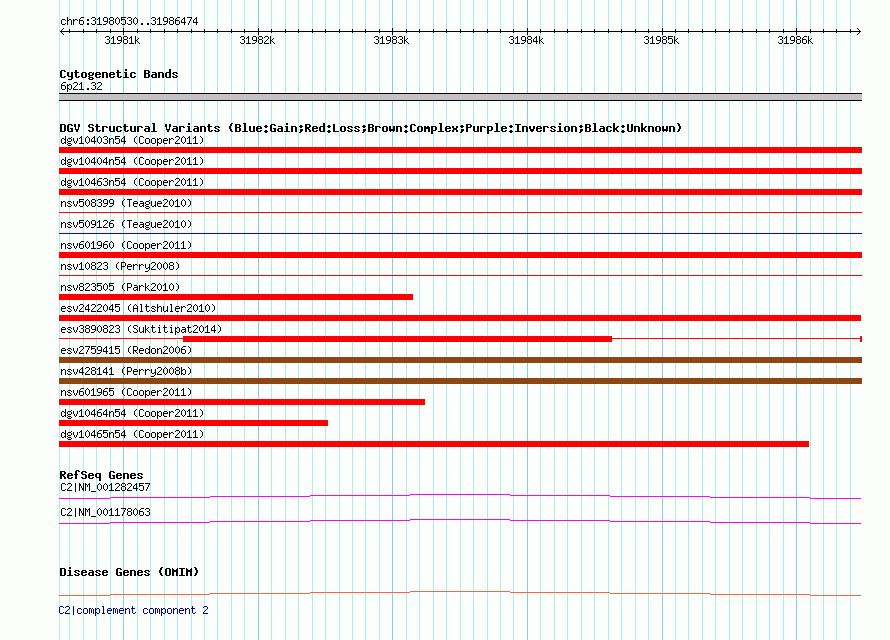Click the right arrow on the ruler

[x=858, y=32]
